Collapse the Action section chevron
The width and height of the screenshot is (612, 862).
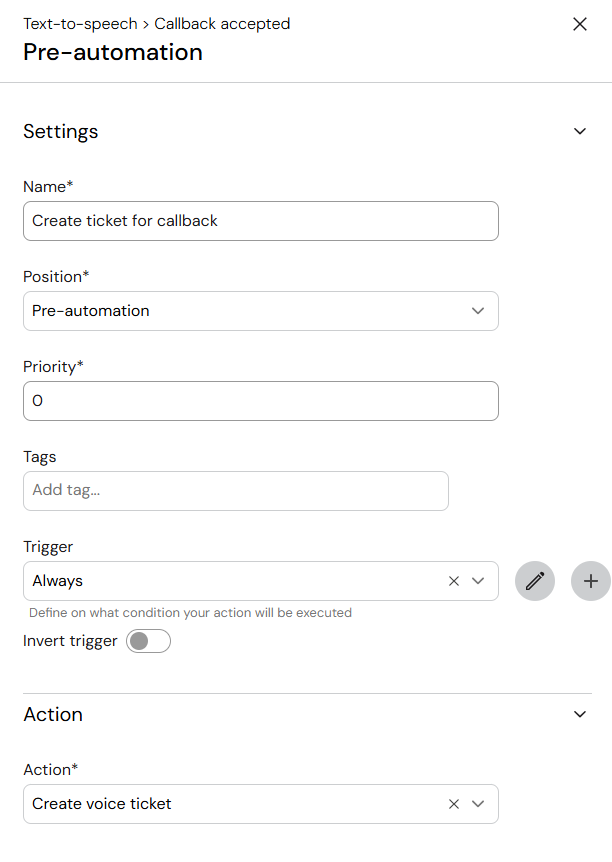[580, 714]
